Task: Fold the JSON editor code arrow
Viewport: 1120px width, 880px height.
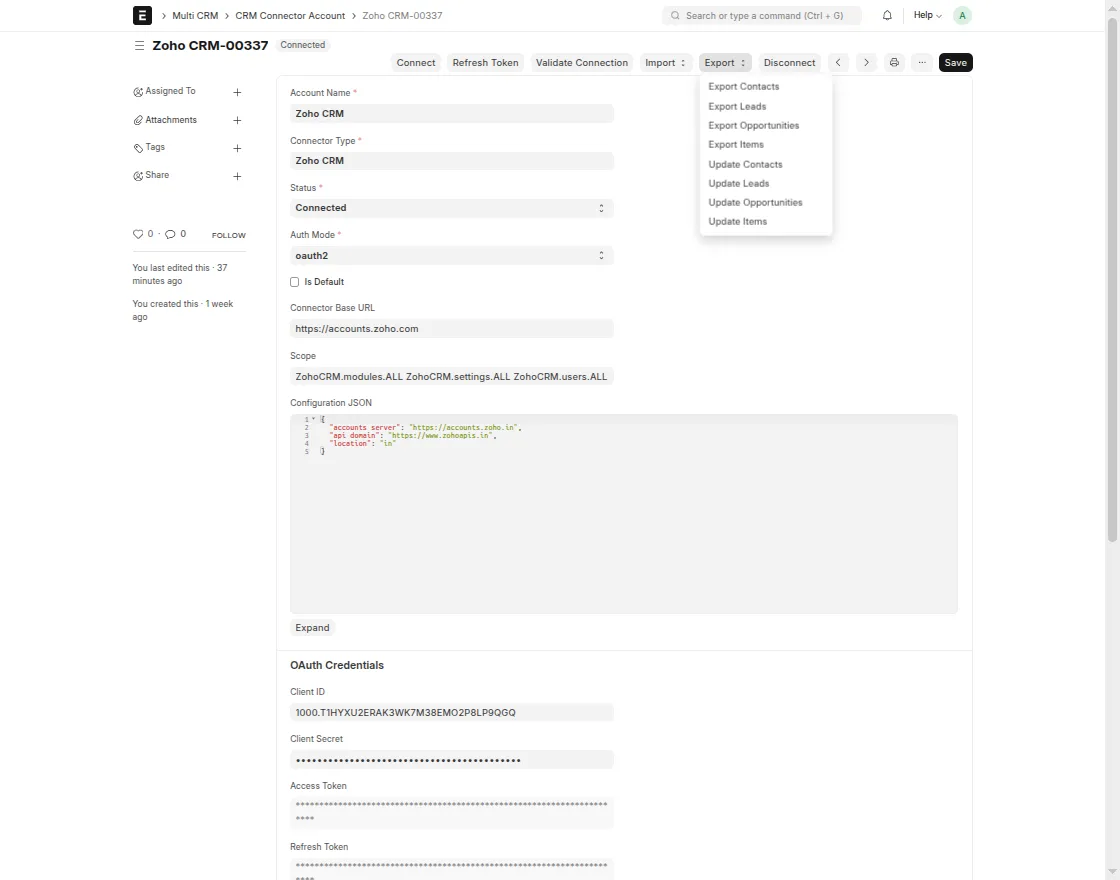Action: coord(314,419)
